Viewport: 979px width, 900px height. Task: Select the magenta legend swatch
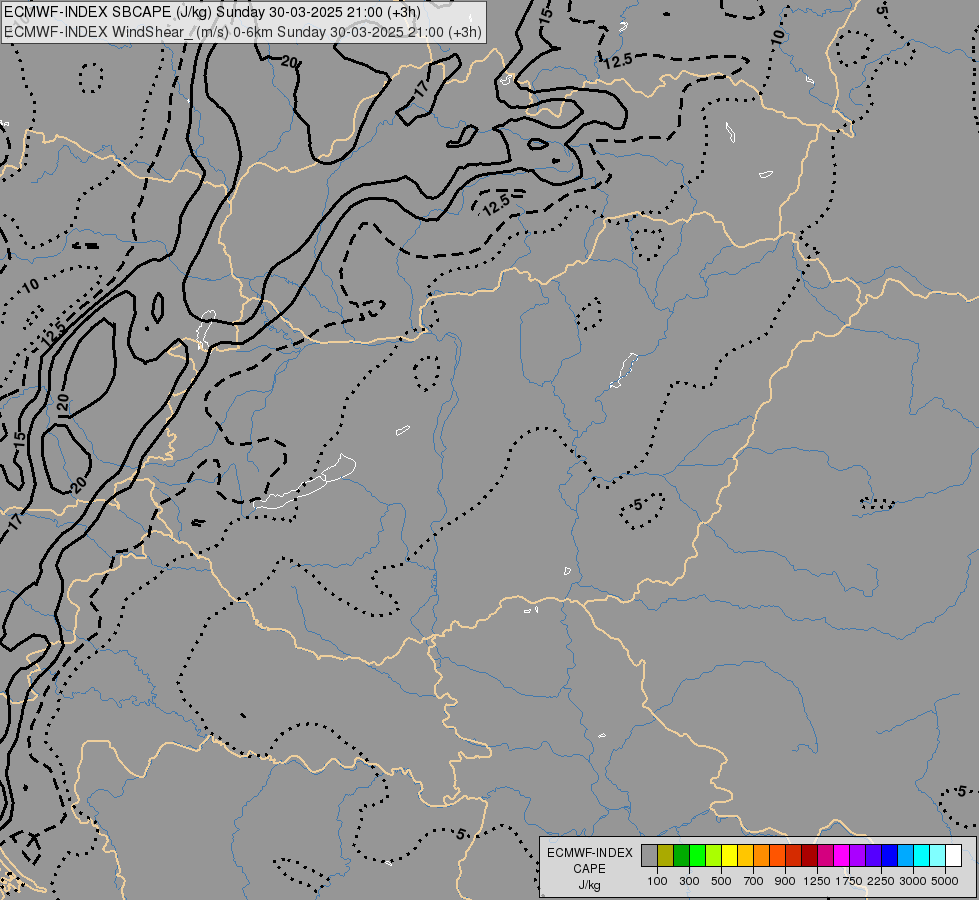click(841, 855)
